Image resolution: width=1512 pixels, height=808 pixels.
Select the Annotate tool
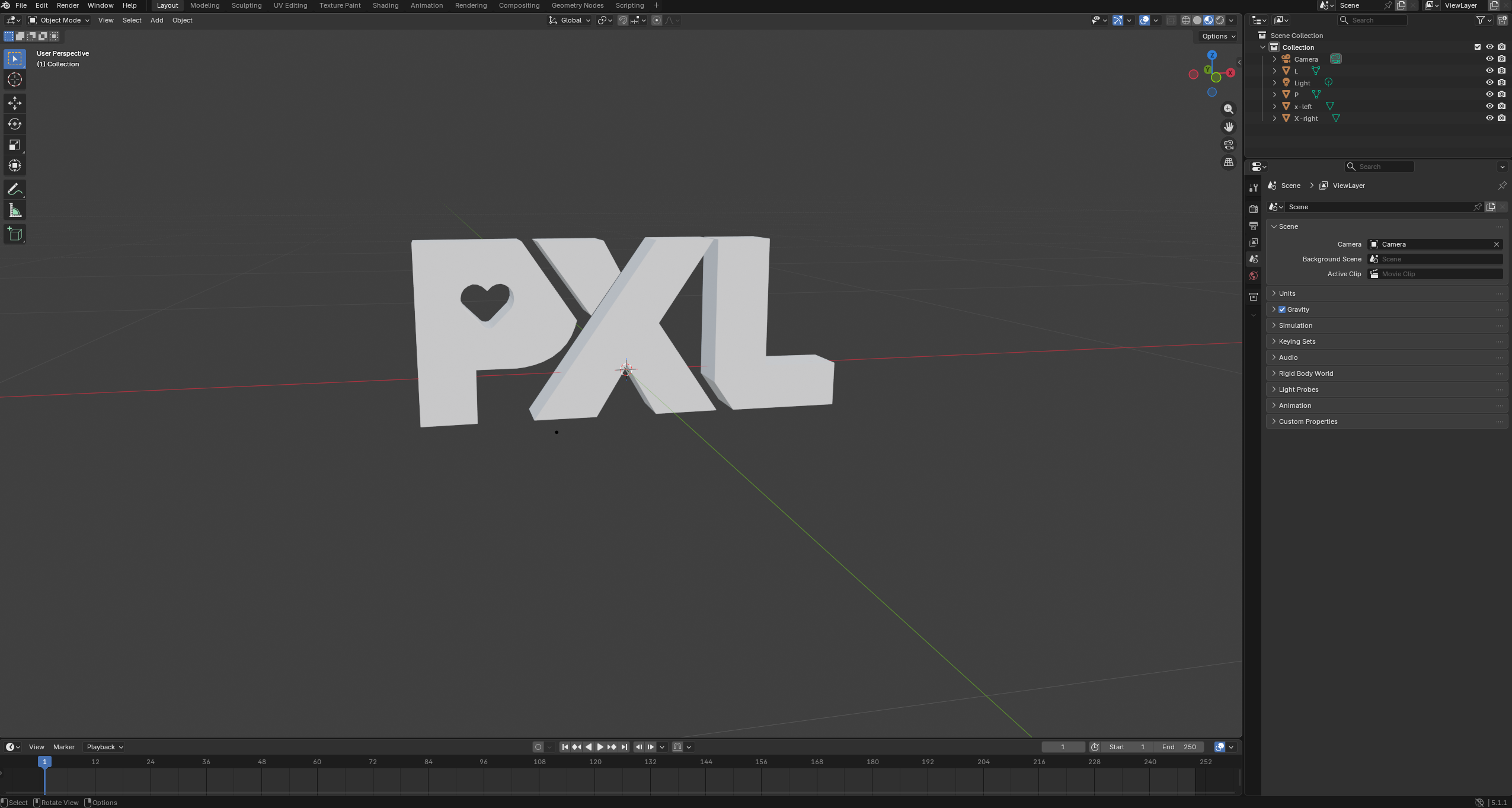[15, 190]
